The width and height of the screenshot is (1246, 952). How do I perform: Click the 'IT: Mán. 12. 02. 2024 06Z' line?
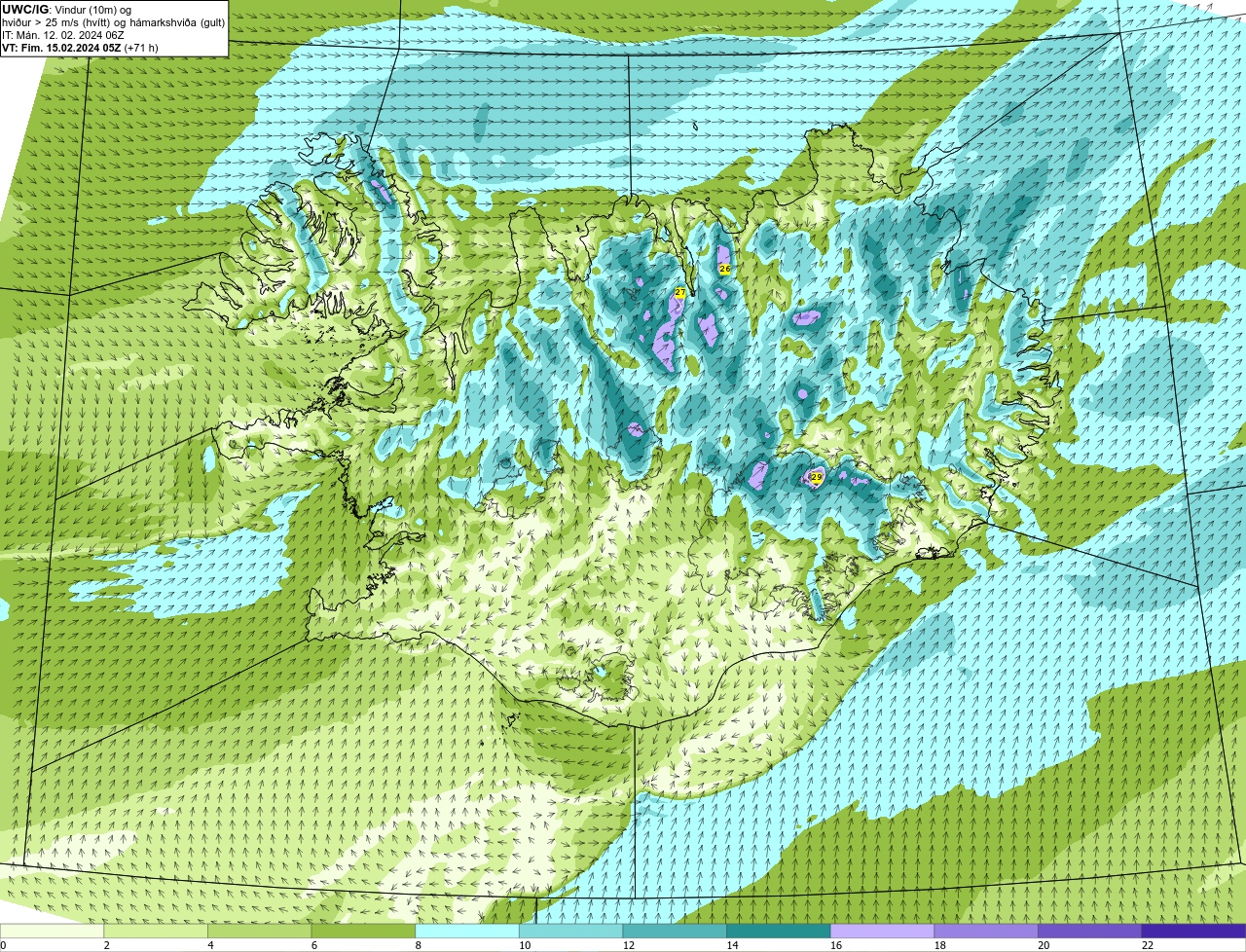coord(63,34)
